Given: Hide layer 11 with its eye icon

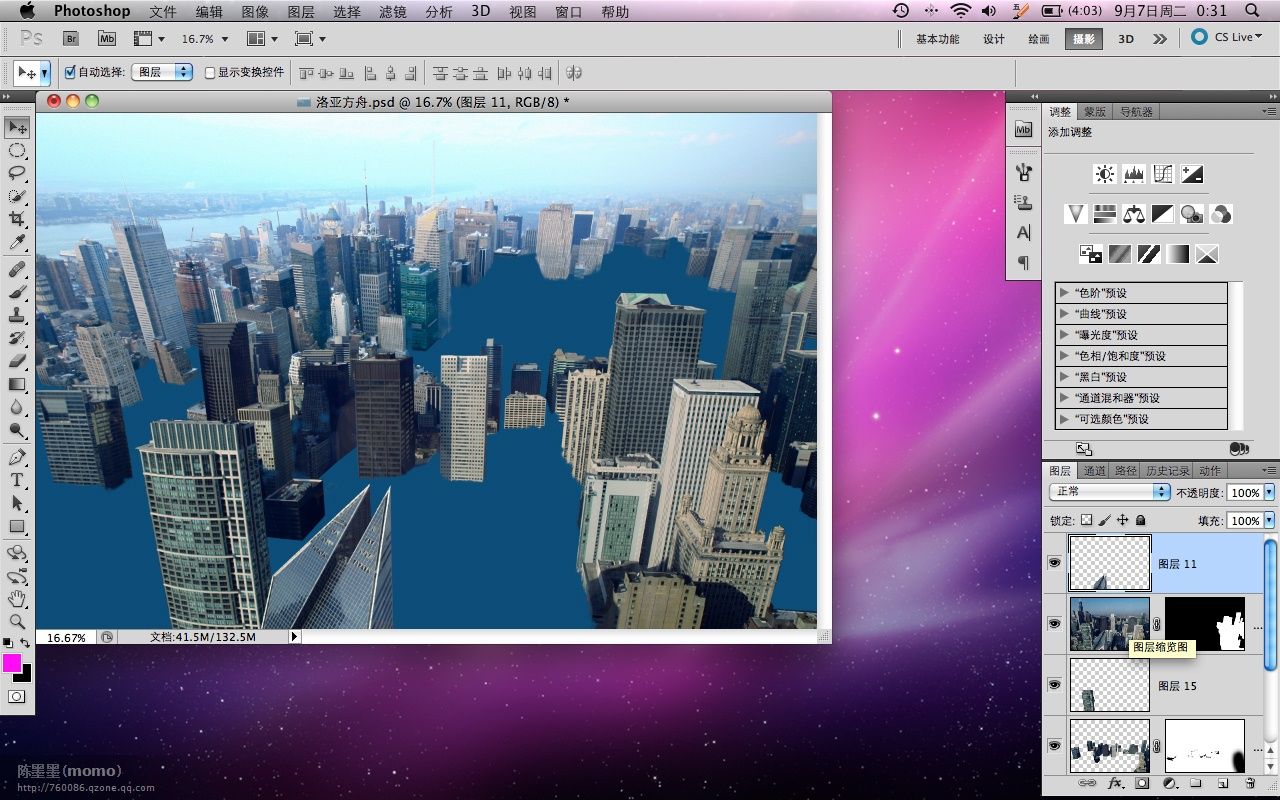Looking at the screenshot, I should 1054,563.
